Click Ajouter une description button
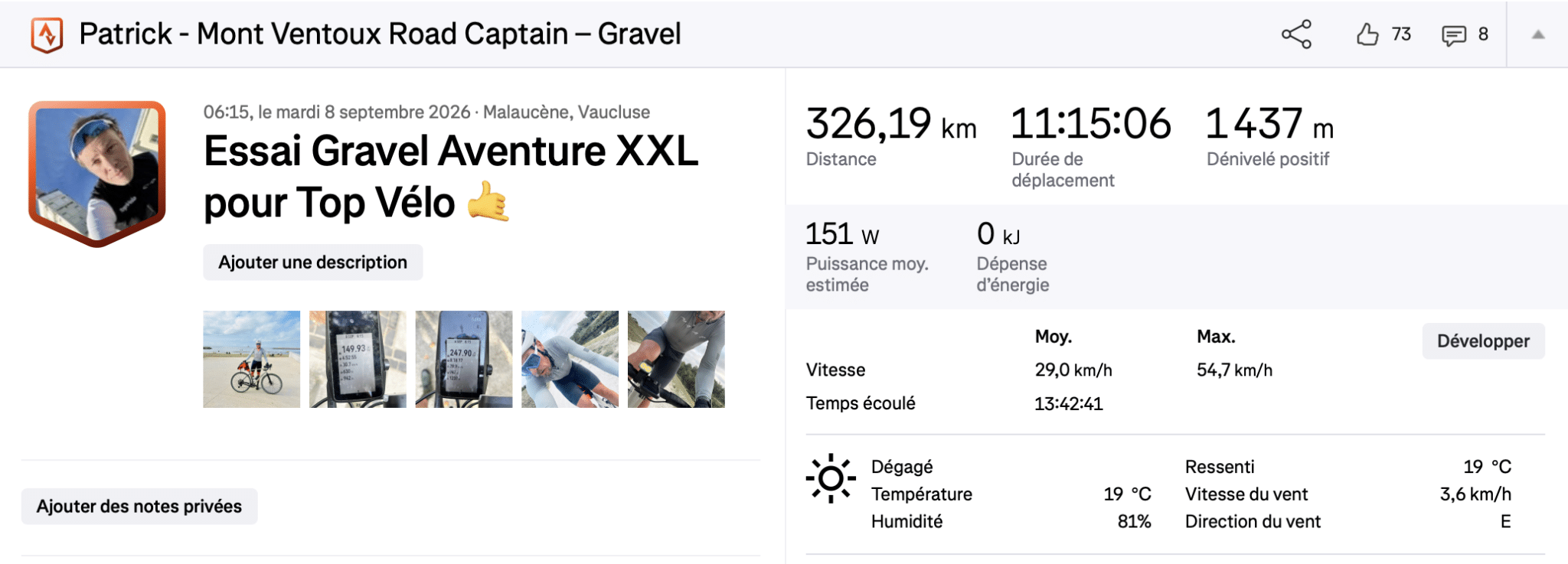The width and height of the screenshot is (1568, 564). [x=312, y=262]
